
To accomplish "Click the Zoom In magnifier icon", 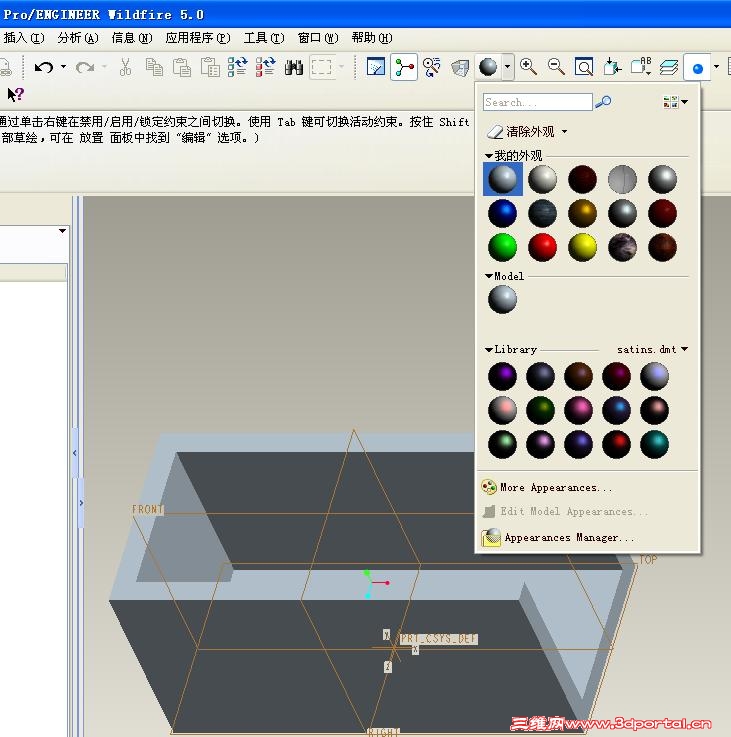I will click(x=528, y=67).
